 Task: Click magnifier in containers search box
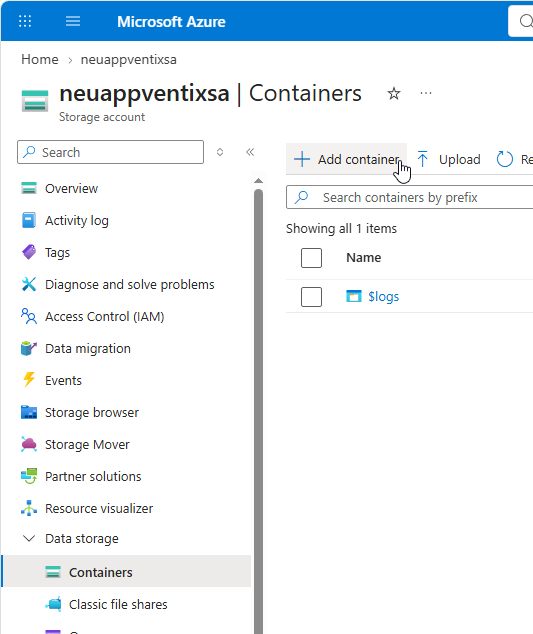[302, 197]
